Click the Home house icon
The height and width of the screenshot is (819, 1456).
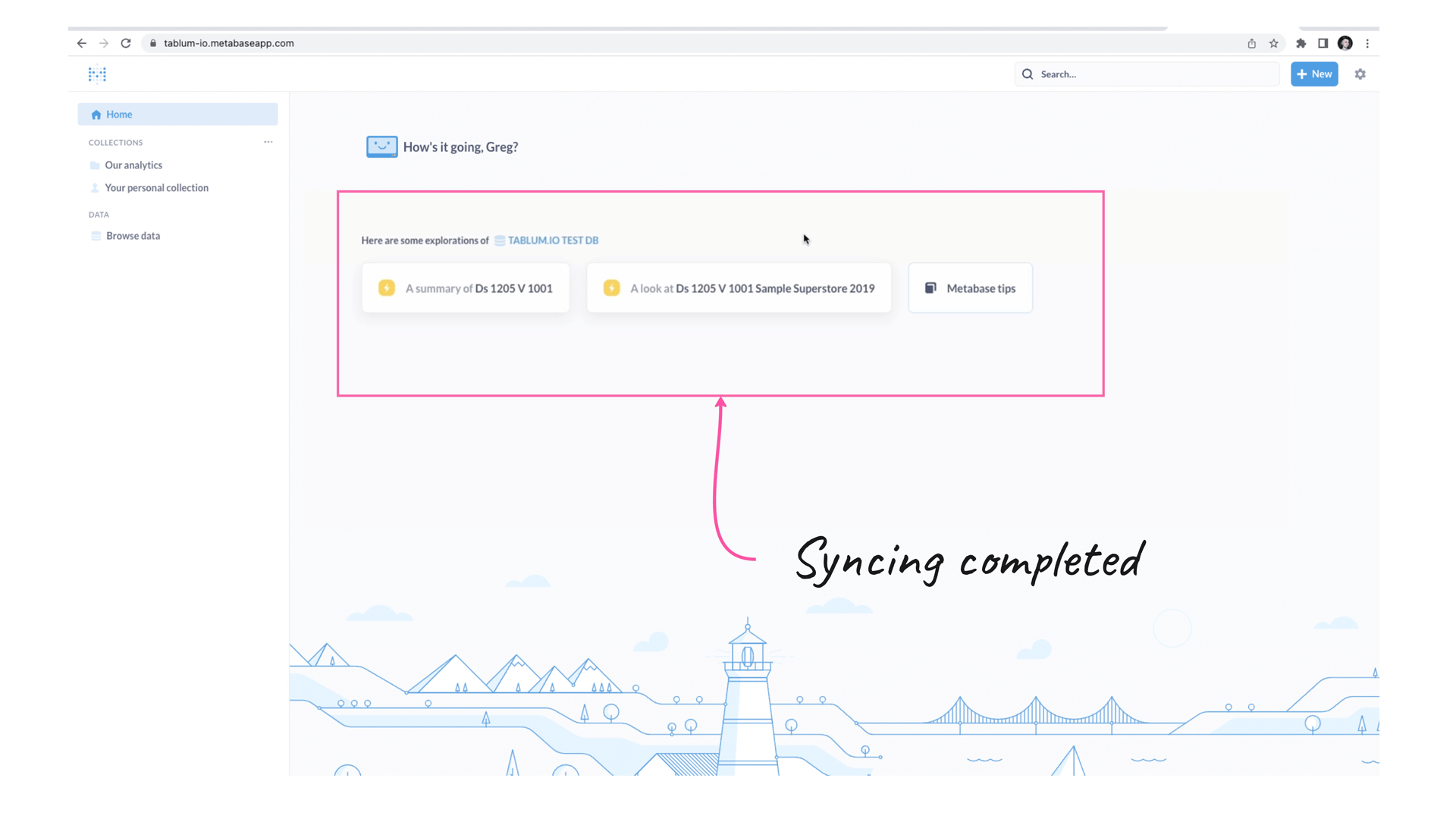click(96, 115)
